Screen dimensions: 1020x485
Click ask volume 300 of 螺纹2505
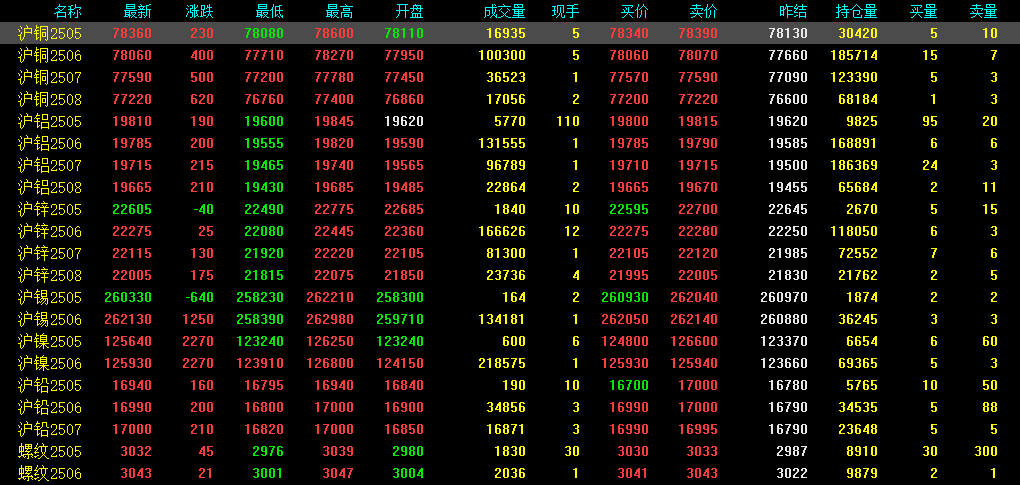click(986, 451)
